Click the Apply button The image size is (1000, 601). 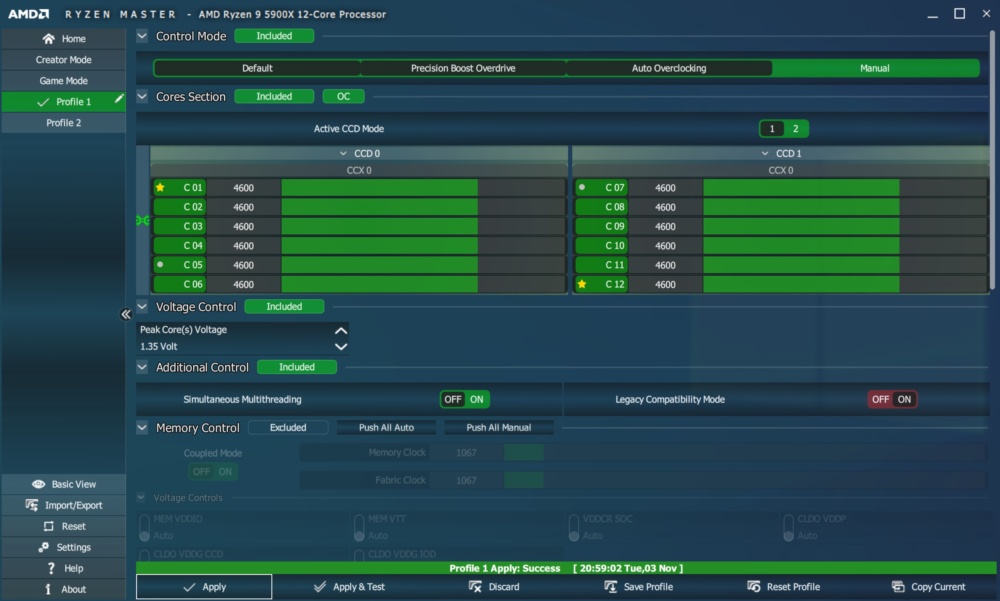(x=204, y=587)
